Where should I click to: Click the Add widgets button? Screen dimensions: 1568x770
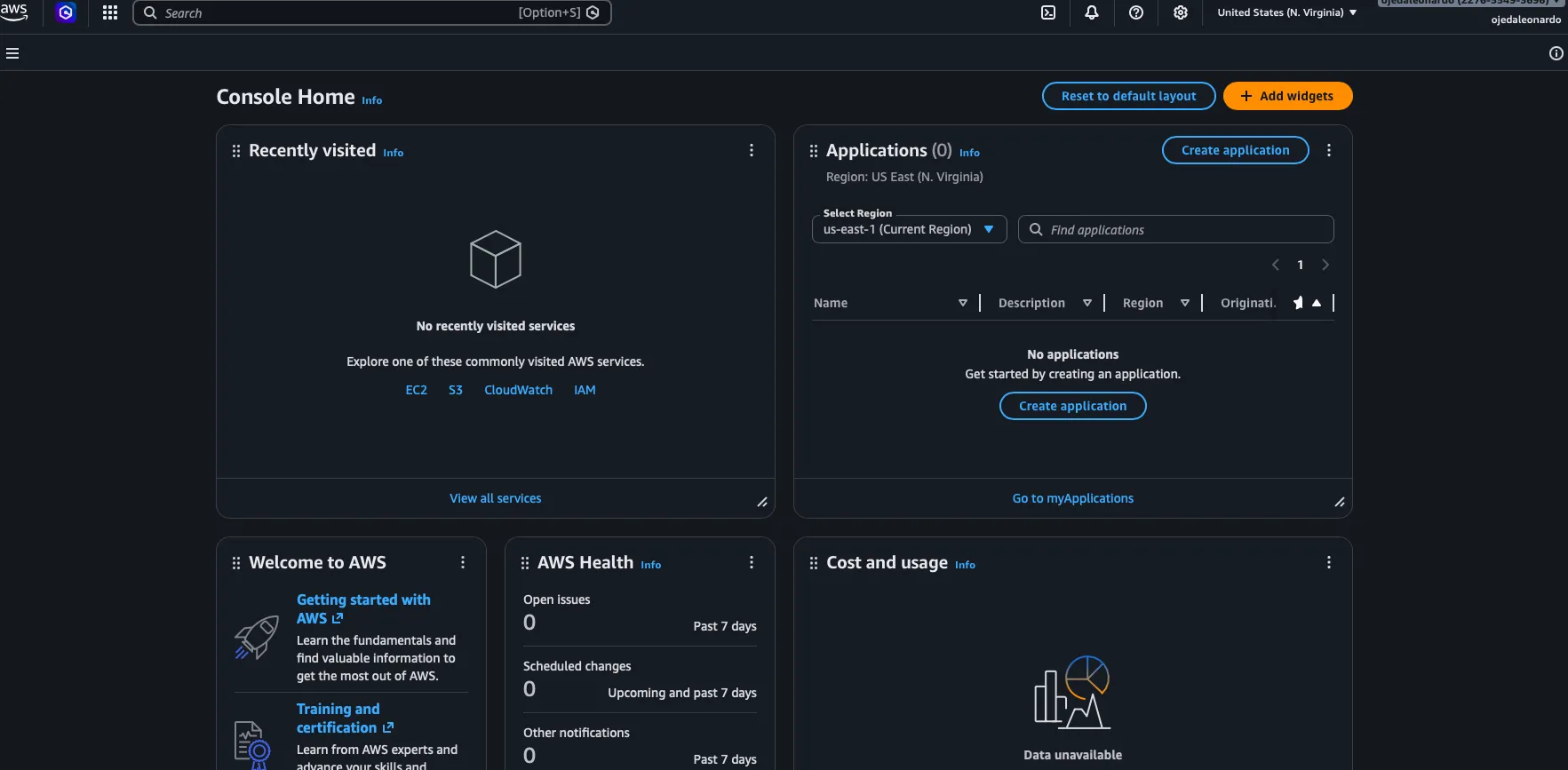pyautogui.click(x=1287, y=96)
